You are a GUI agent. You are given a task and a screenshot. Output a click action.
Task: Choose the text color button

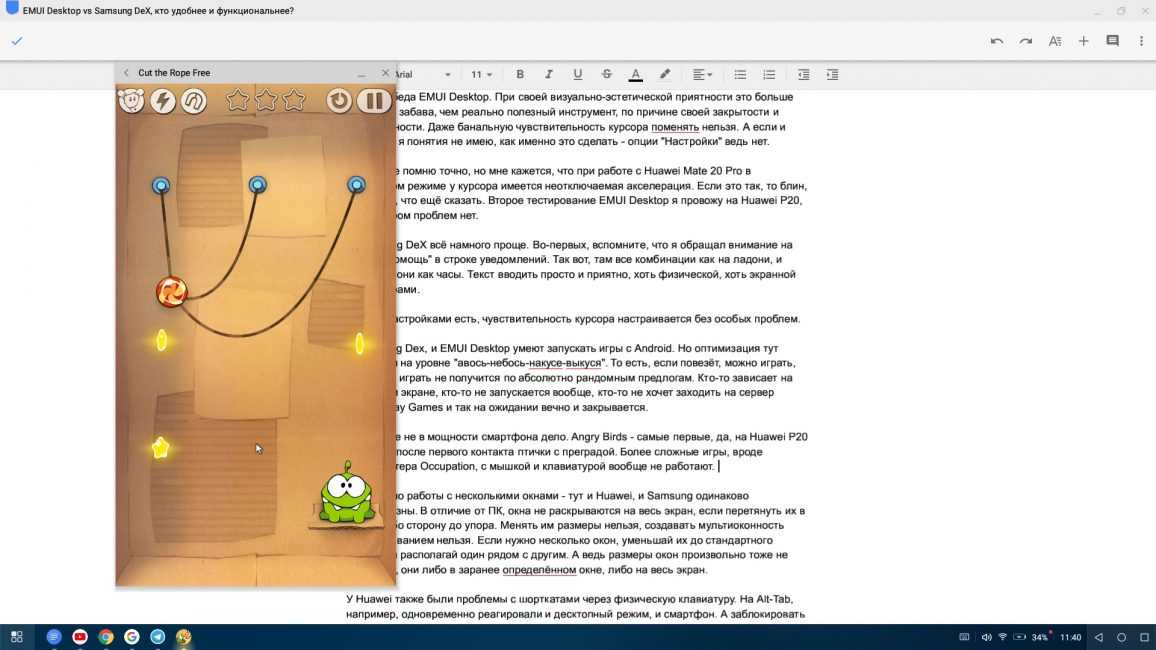click(x=635, y=75)
